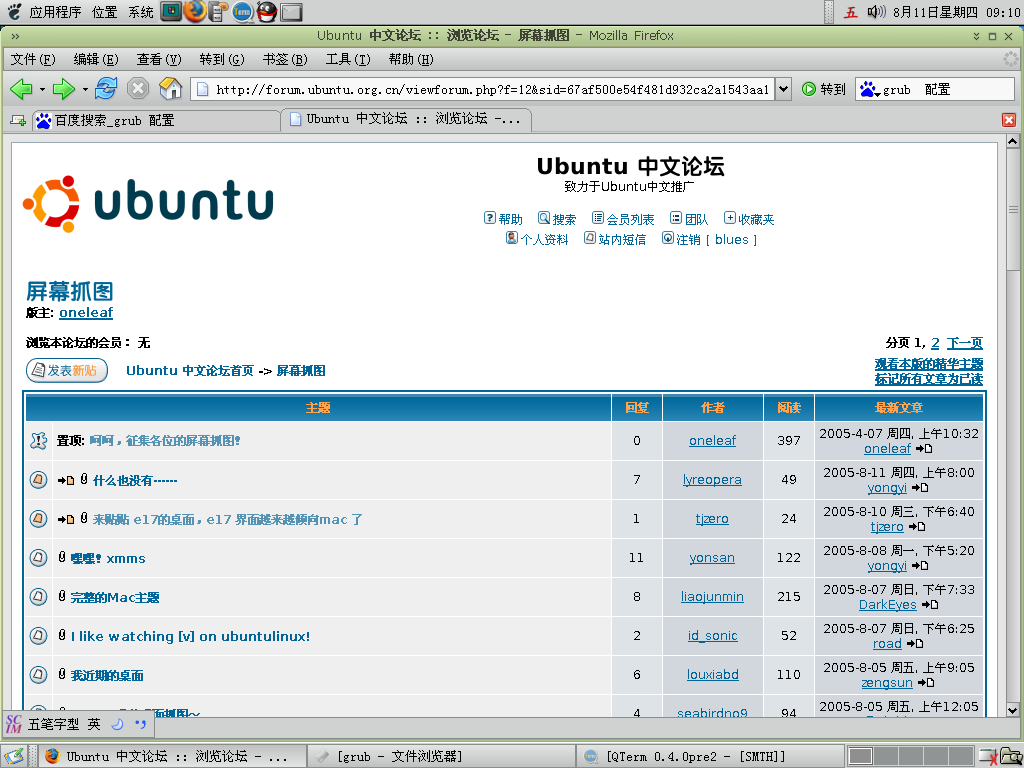Go forward with the green right arrow

63,89
